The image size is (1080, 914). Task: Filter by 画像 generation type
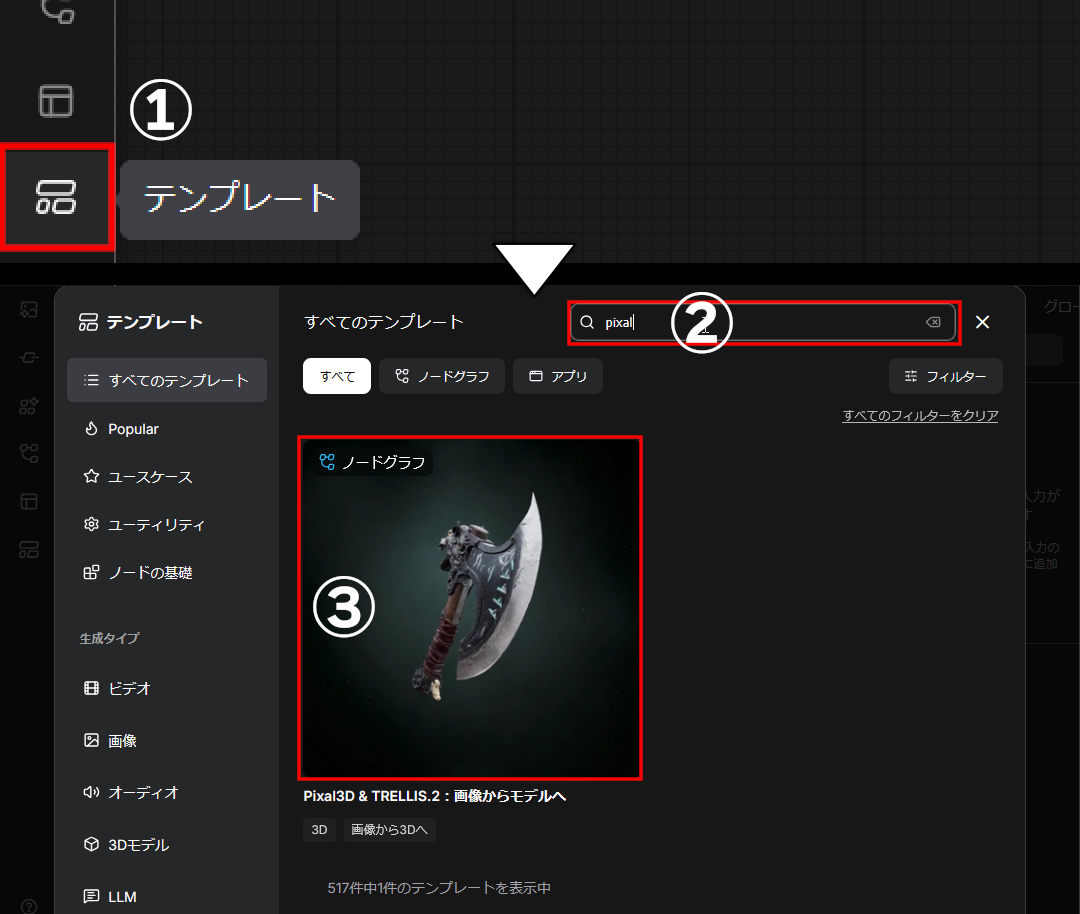(167, 740)
